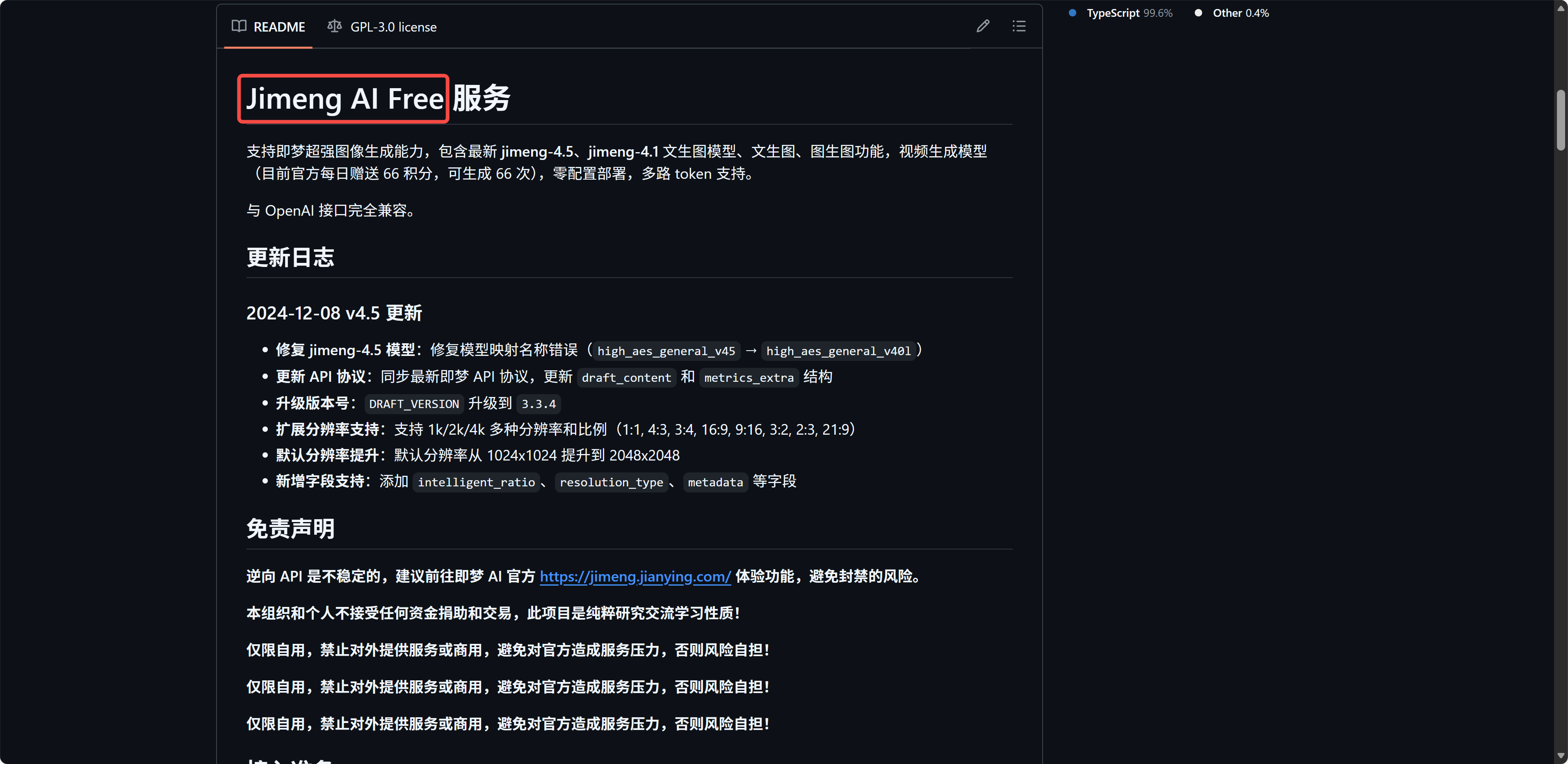This screenshot has width=1568, height=764.
Task: Click the high_aes_general_v45 code snippet
Action: (666, 351)
